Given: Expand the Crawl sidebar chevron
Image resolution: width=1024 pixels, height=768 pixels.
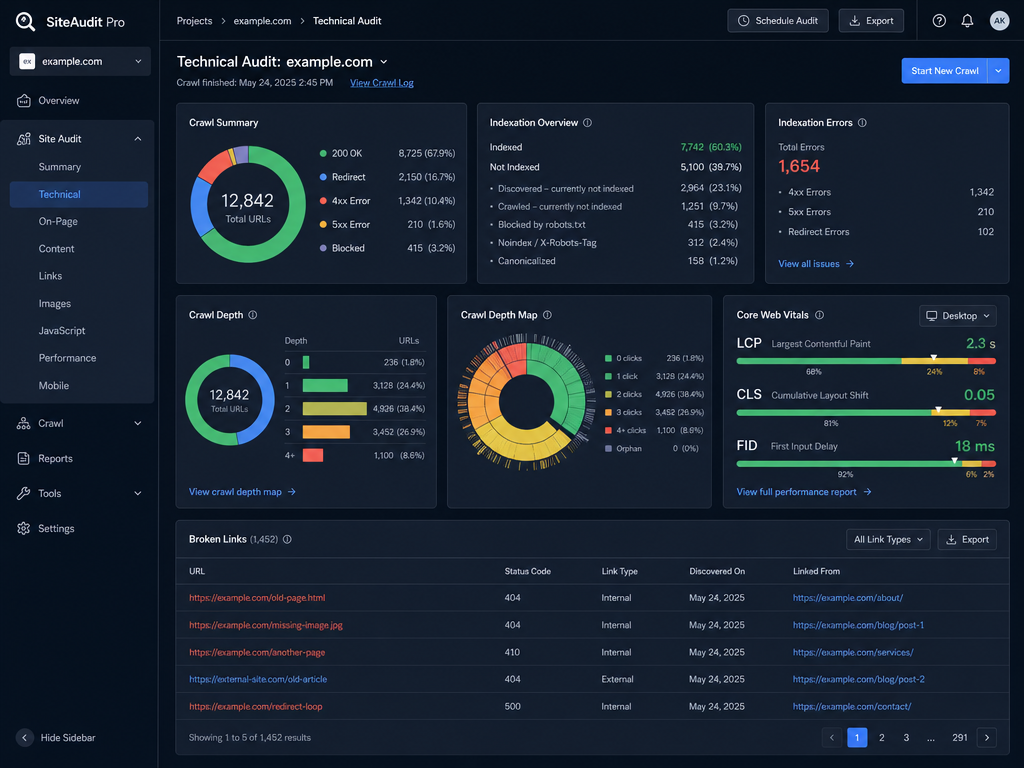Looking at the screenshot, I should [x=138, y=423].
